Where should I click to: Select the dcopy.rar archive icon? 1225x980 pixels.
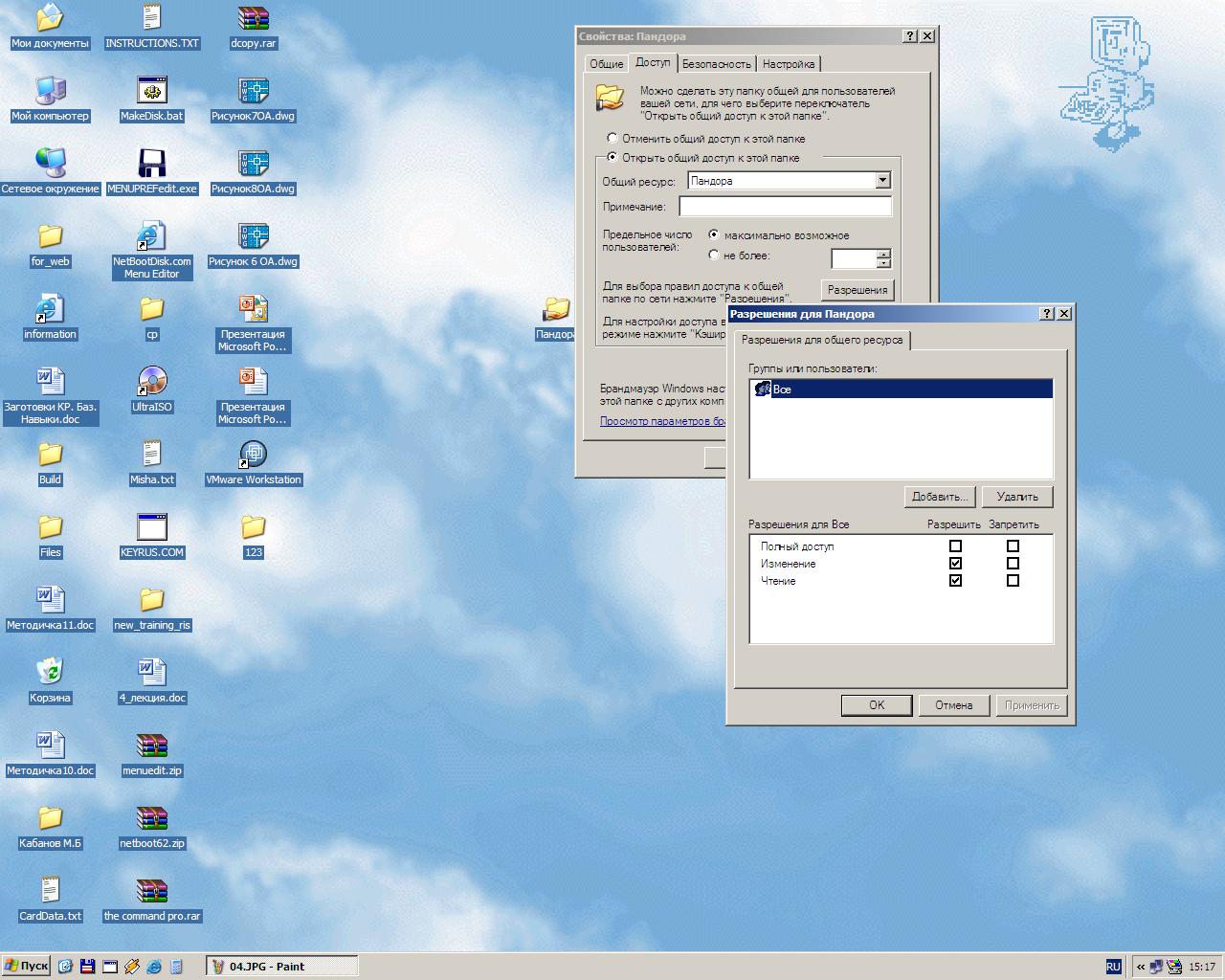(x=253, y=18)
